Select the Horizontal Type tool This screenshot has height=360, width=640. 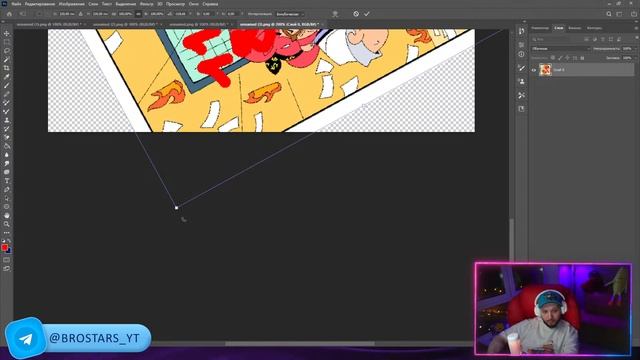coord(7,181)
